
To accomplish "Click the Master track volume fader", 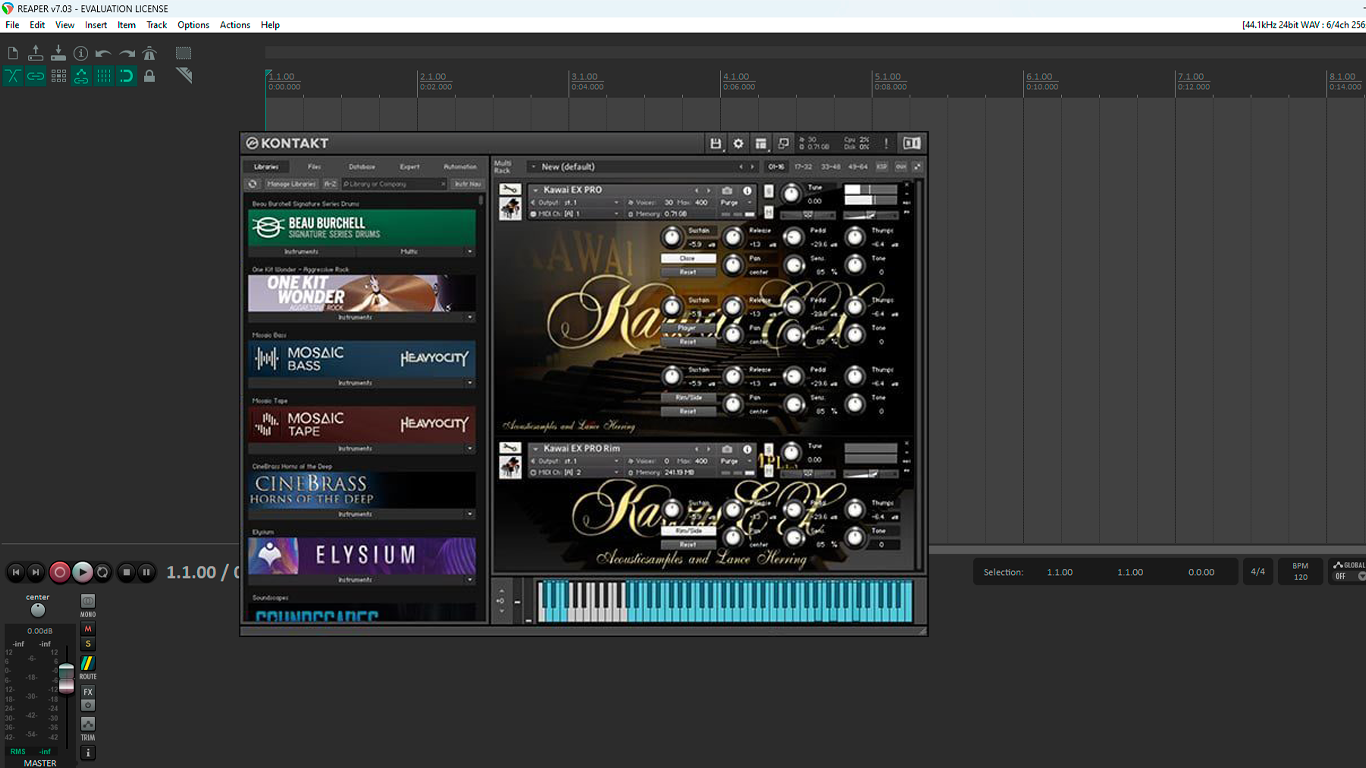I will pos(66,678).
